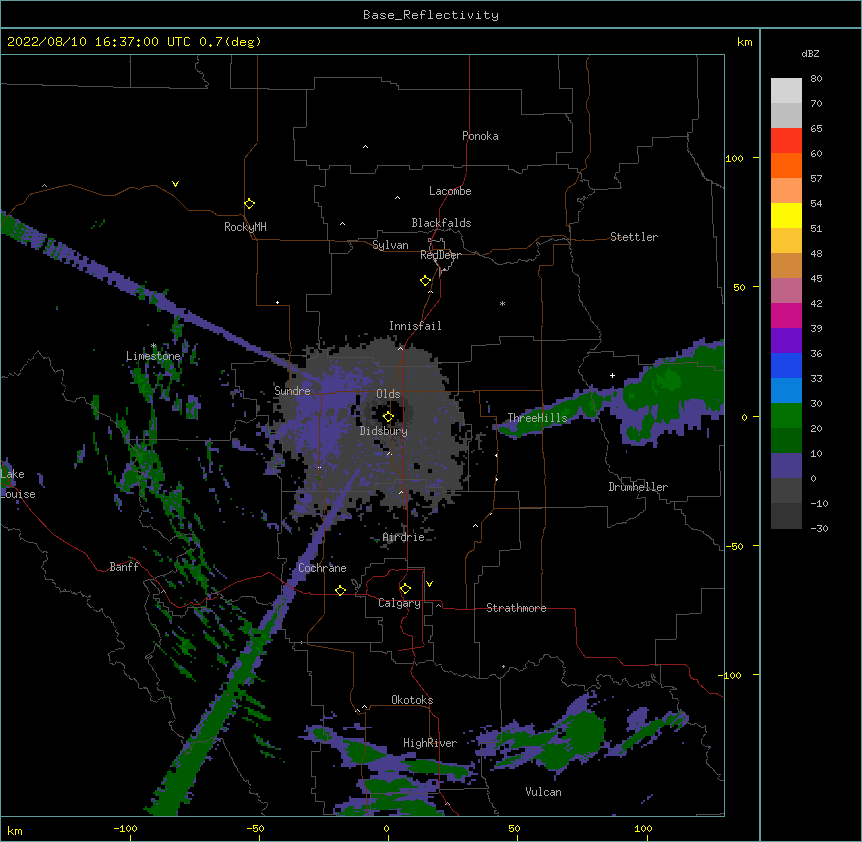Viewport: 862px width, 842px height.
Task: Click the 80 value in dBZ legend
Action: coord(816,79)
